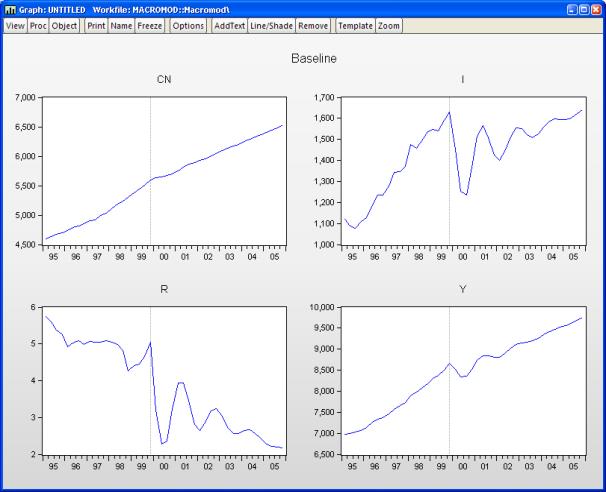Image resolution: width=606 pixels, height=492 pixels.
Task: Select the CN chart title
Action: point(163,80)
